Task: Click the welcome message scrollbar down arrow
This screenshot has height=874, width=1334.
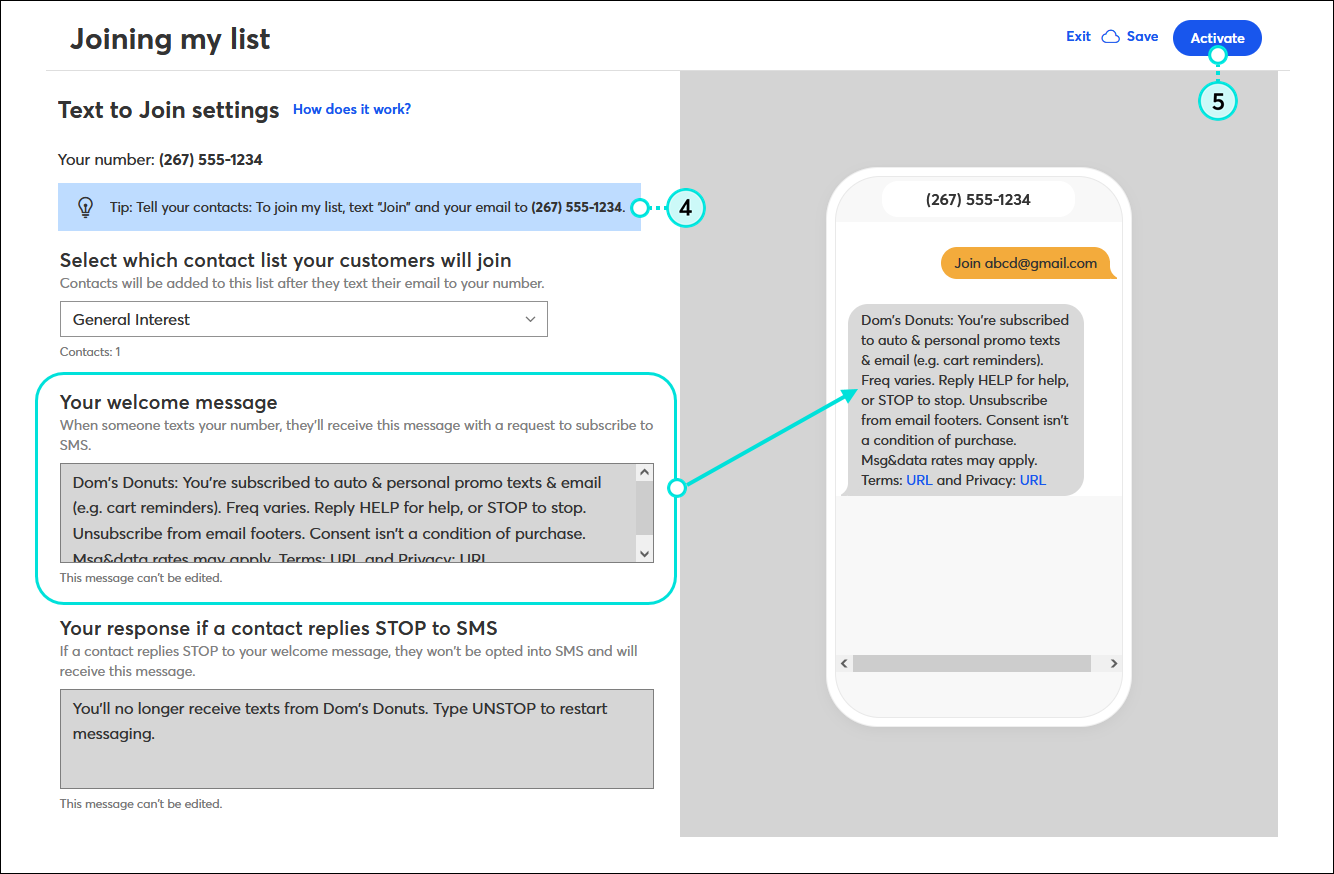Action: [x=644, y=553]
